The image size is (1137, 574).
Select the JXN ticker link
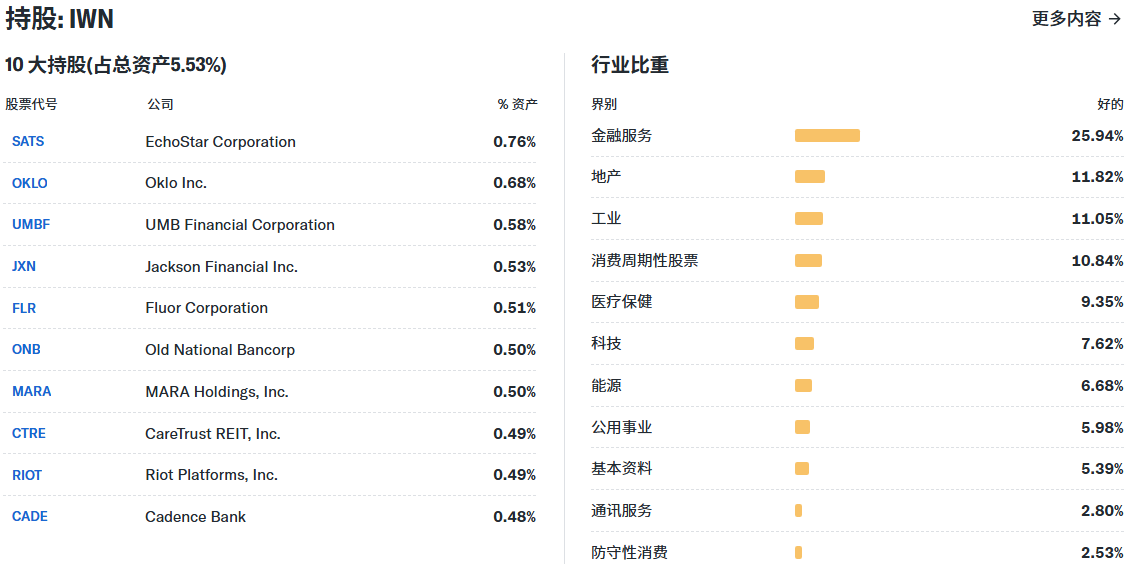[24, 267]
